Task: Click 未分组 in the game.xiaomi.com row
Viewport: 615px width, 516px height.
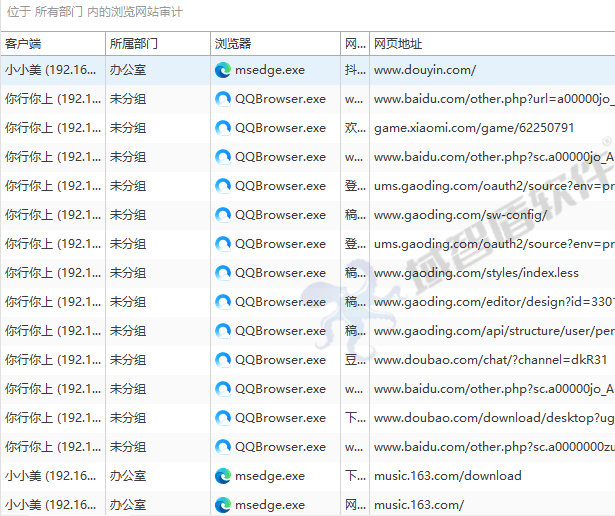Action: pyautogui.click(x=128, y=128)
